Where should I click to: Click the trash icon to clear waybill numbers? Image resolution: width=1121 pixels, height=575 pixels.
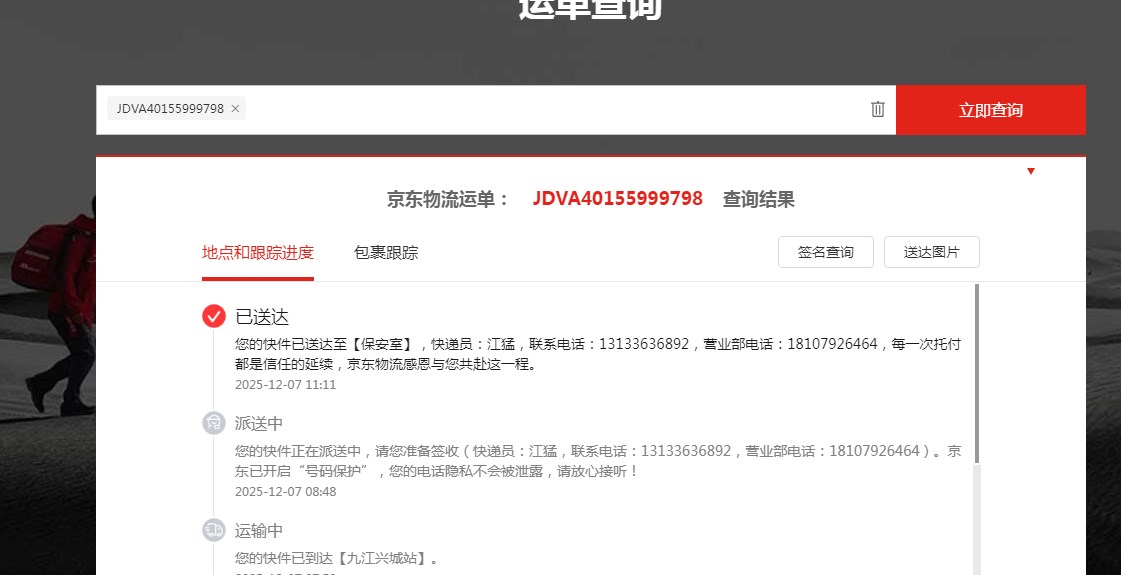[877, 110]
